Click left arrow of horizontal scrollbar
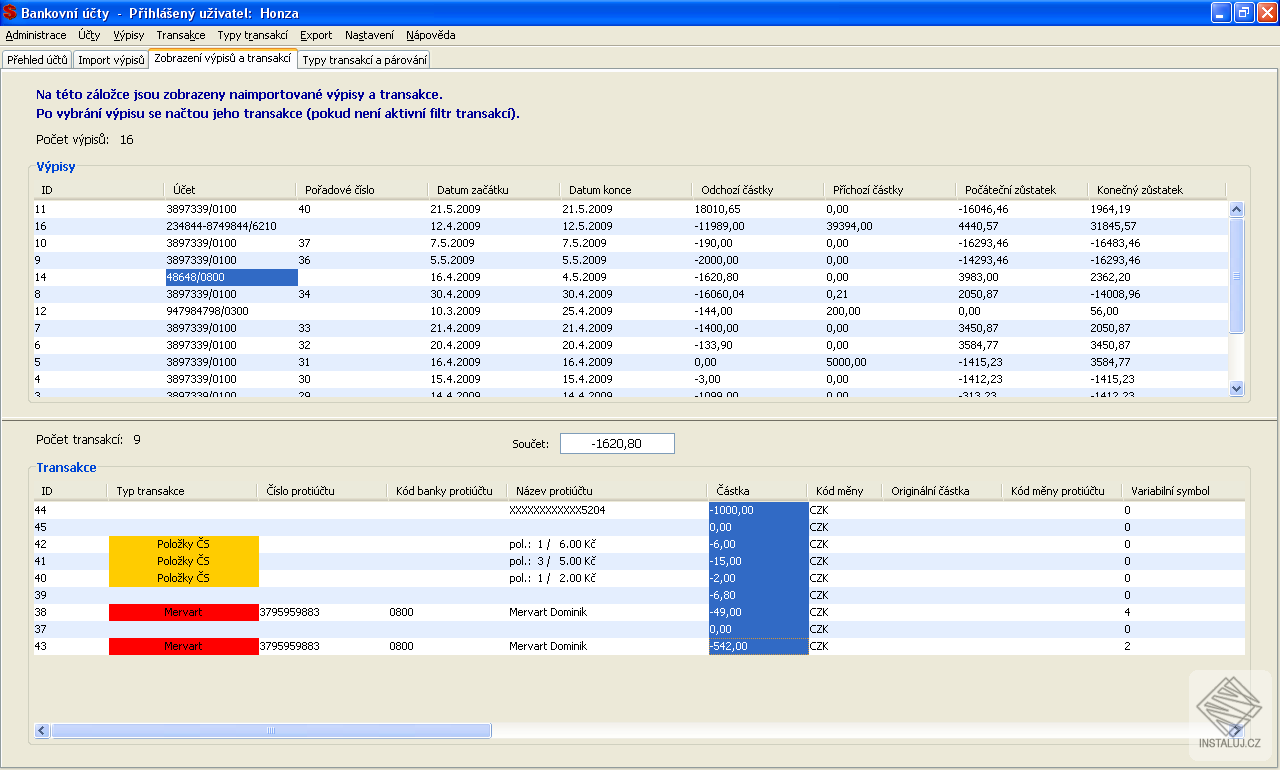The image size is (1280, 770). (42, 731)
